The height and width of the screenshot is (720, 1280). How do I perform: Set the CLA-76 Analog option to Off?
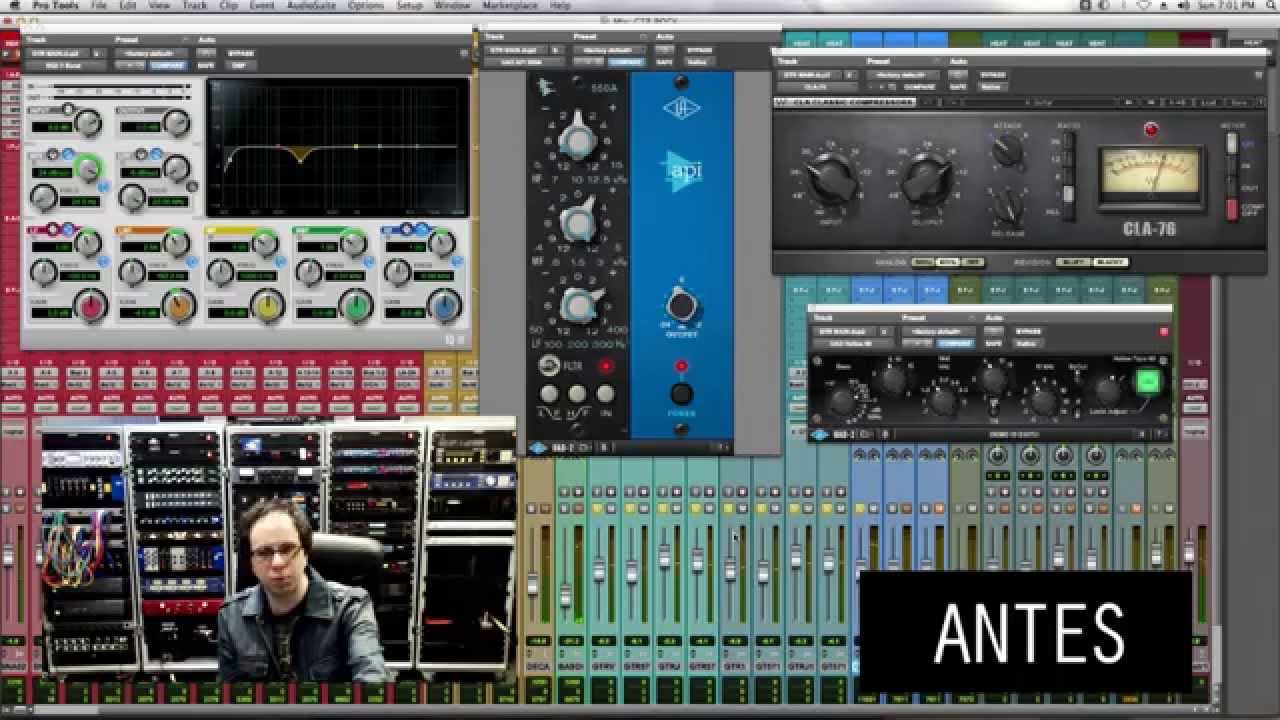pyautogui.click(x=972, y=262)
